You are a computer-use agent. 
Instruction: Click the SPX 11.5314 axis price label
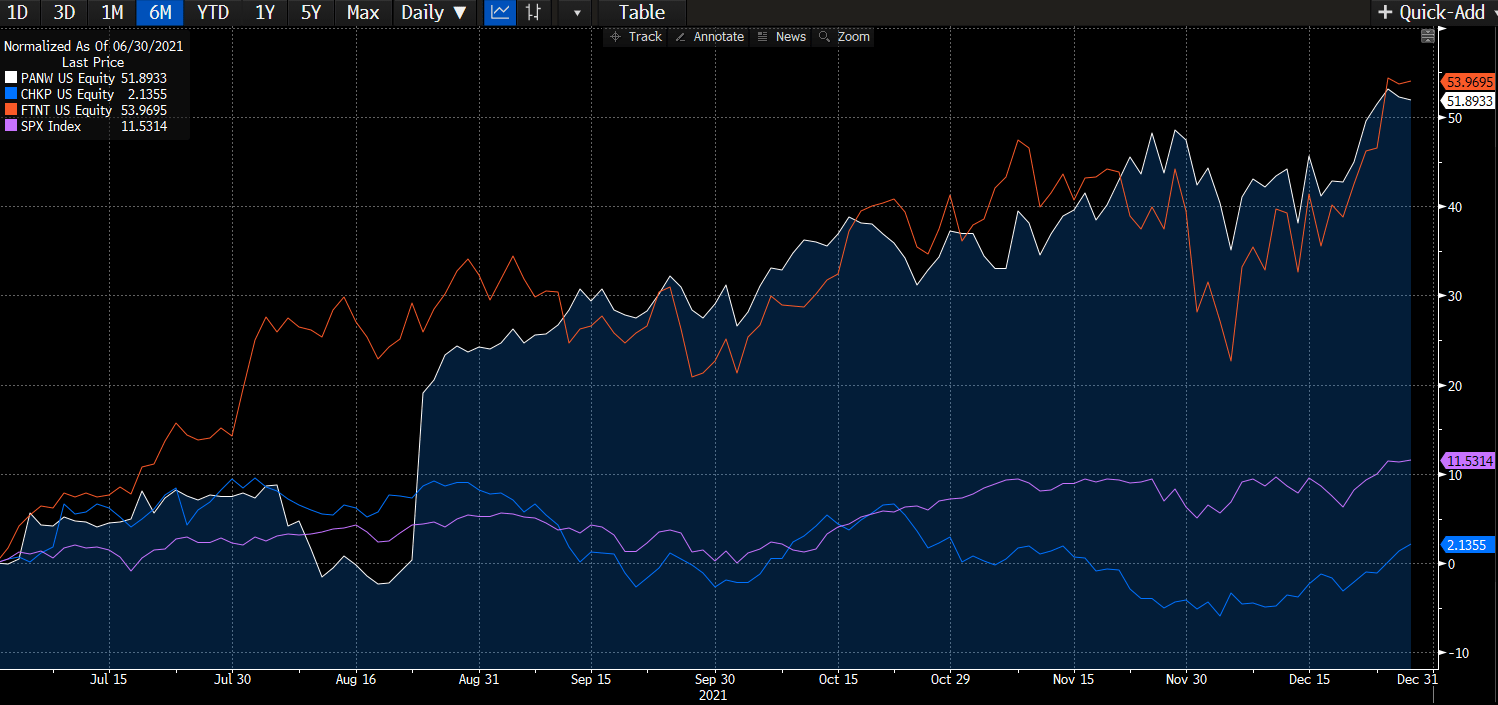pos(1467,461)
